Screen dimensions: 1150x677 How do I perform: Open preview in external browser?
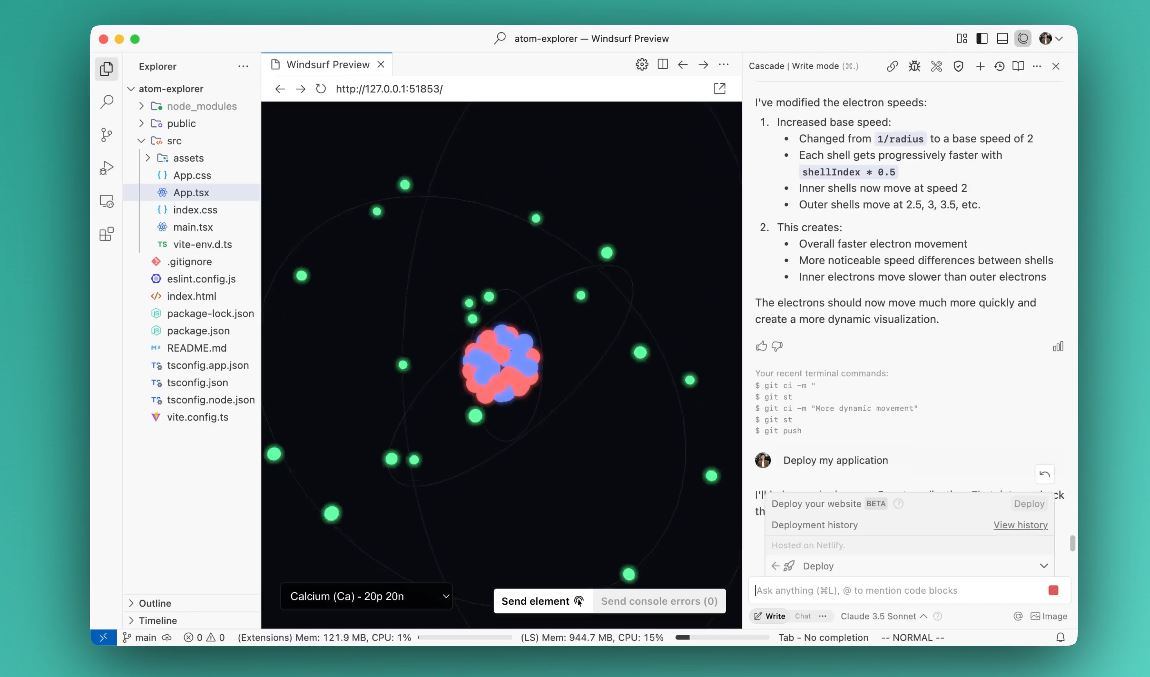(x=719, y=88)
